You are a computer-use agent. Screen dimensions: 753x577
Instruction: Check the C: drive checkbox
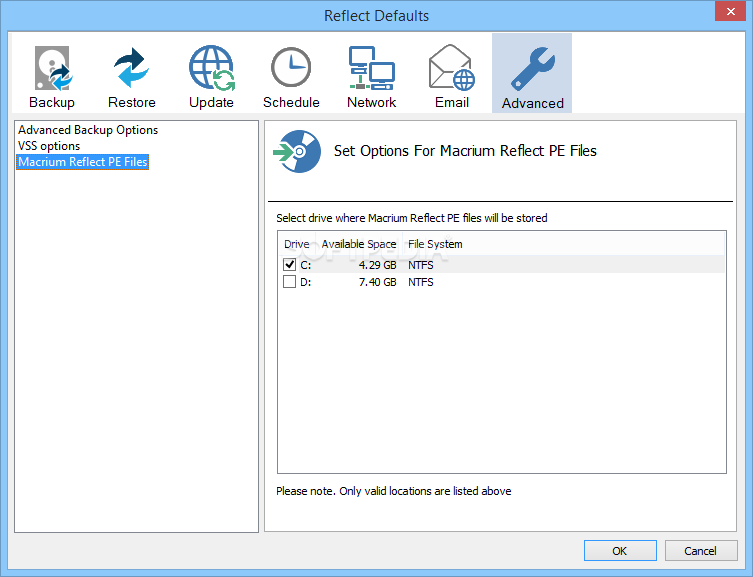point(289,264)
